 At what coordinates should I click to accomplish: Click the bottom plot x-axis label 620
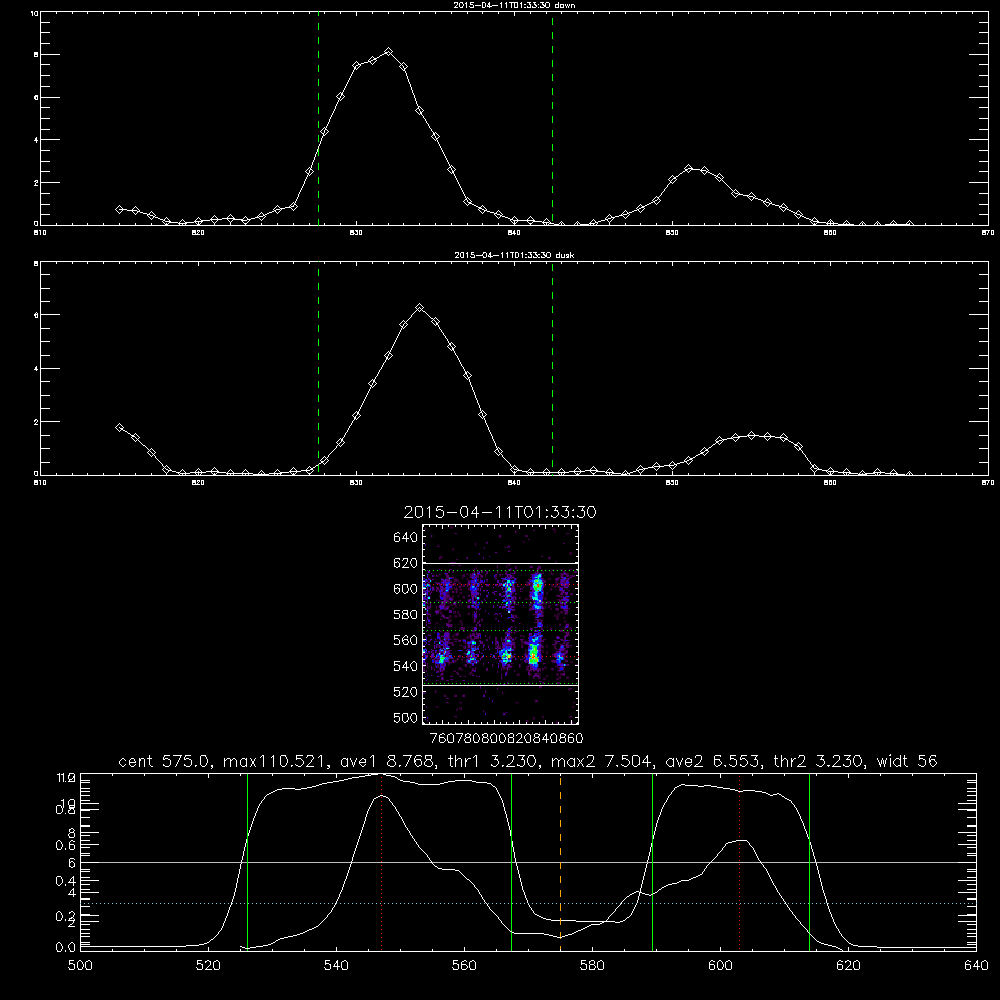click(x=848, y=966)
